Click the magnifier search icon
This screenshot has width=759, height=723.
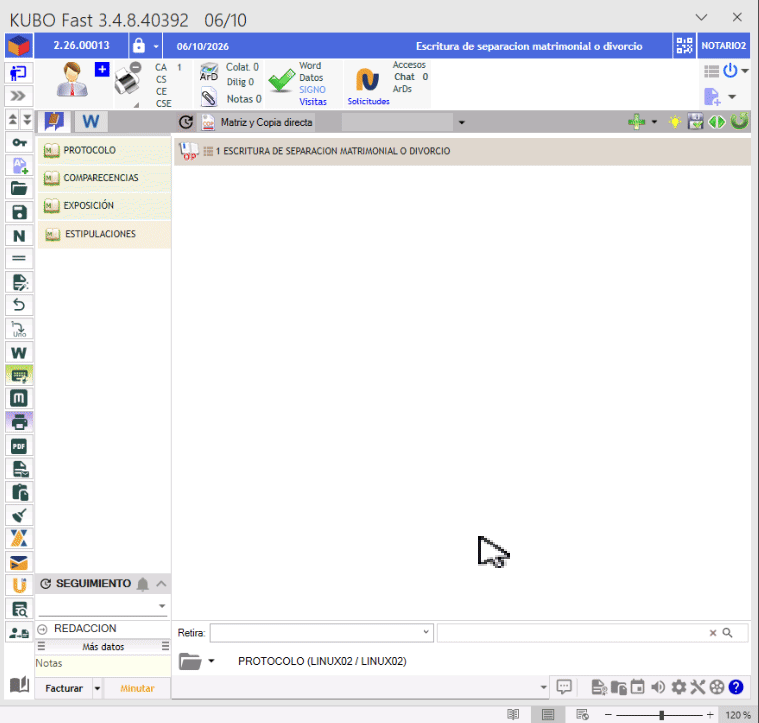click(x=727, y=633)
